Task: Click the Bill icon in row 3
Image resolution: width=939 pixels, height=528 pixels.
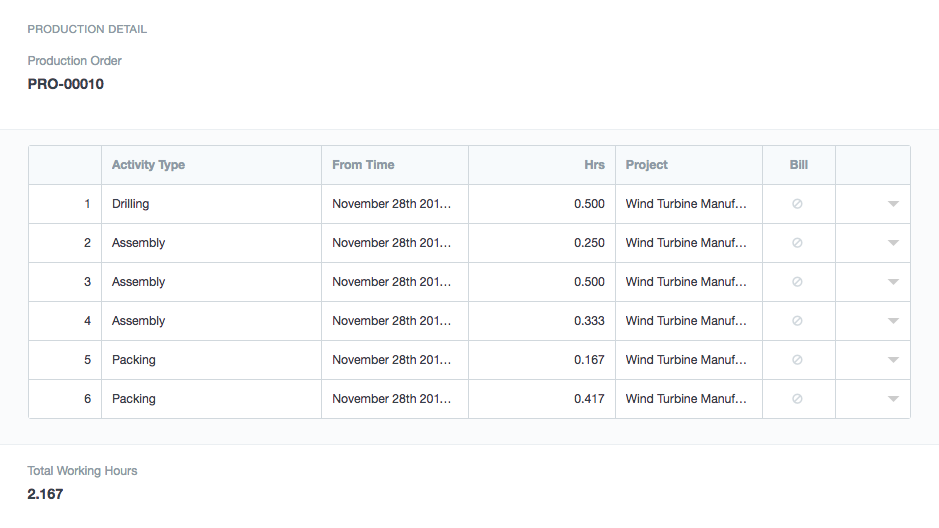Action: [x=797, y=282]
